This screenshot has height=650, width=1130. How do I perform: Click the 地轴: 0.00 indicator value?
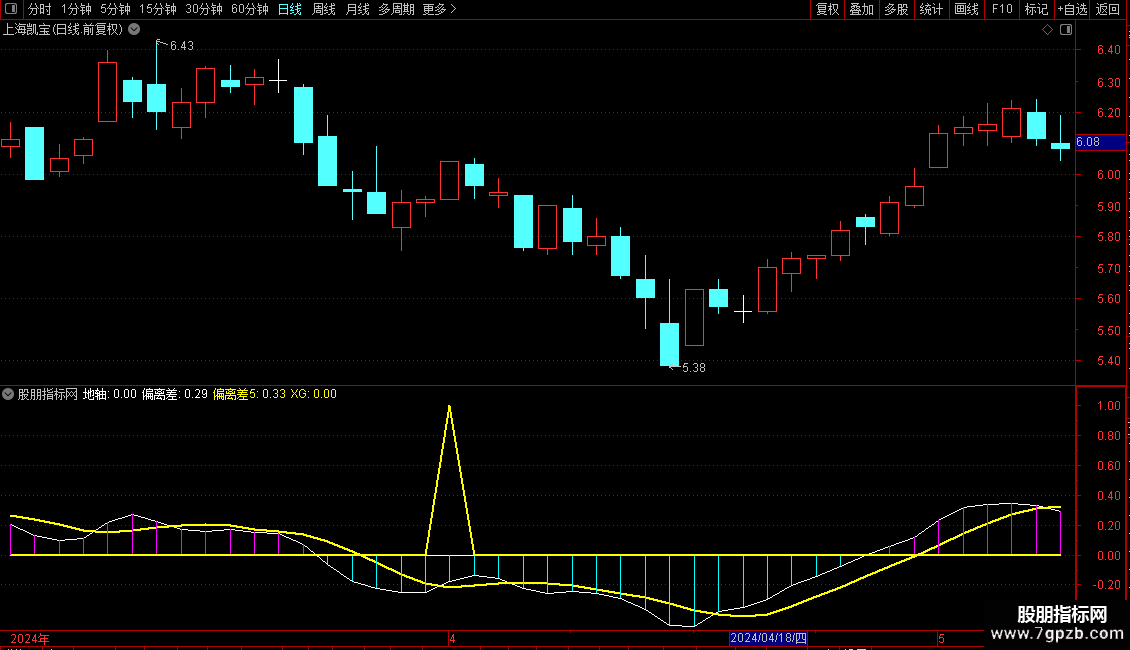point(110,394)
